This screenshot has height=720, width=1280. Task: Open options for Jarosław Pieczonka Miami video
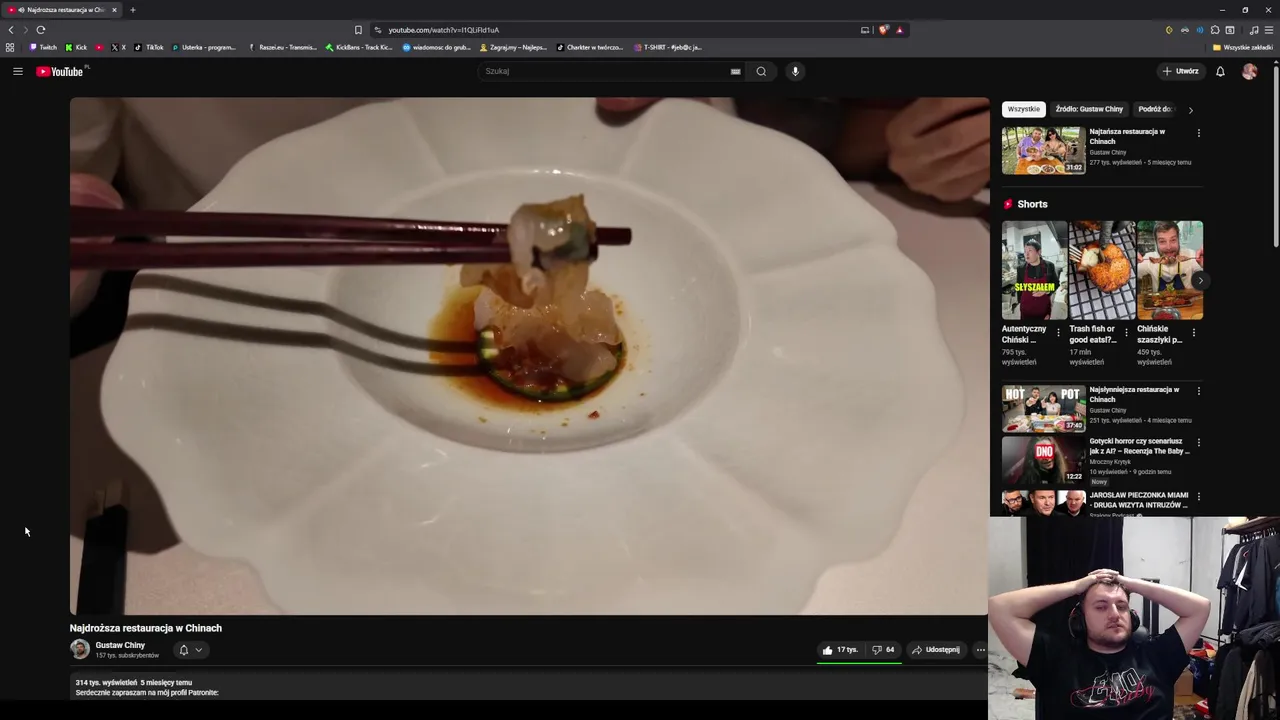click(1198, 496)
